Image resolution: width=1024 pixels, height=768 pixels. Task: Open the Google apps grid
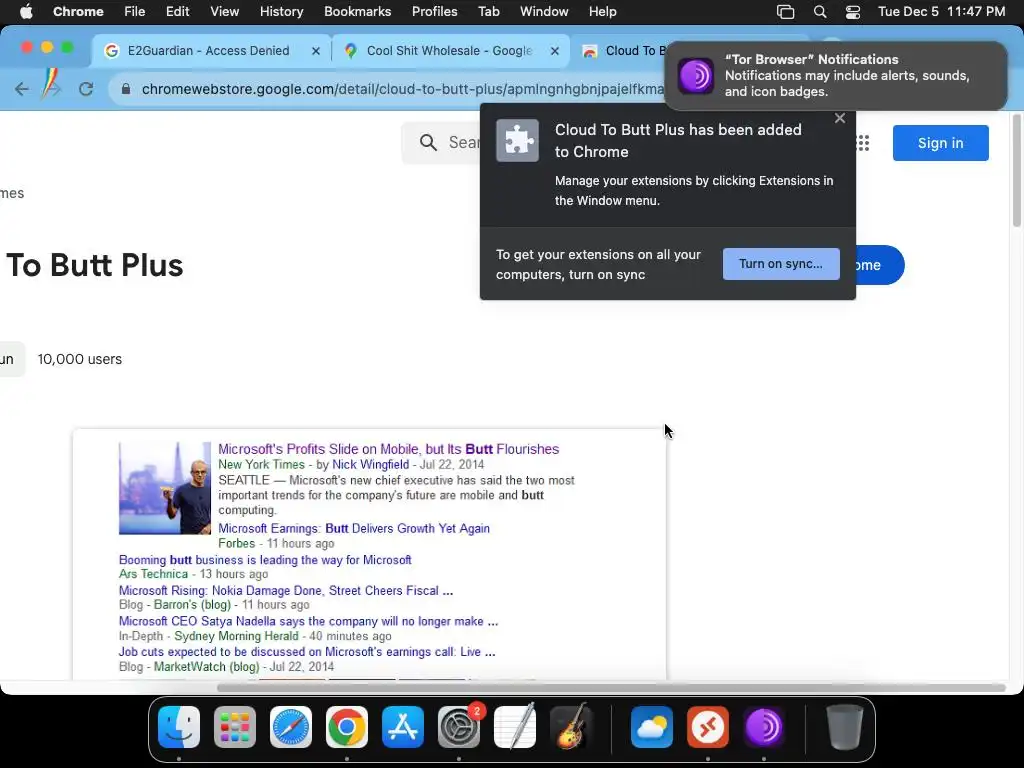863,142
